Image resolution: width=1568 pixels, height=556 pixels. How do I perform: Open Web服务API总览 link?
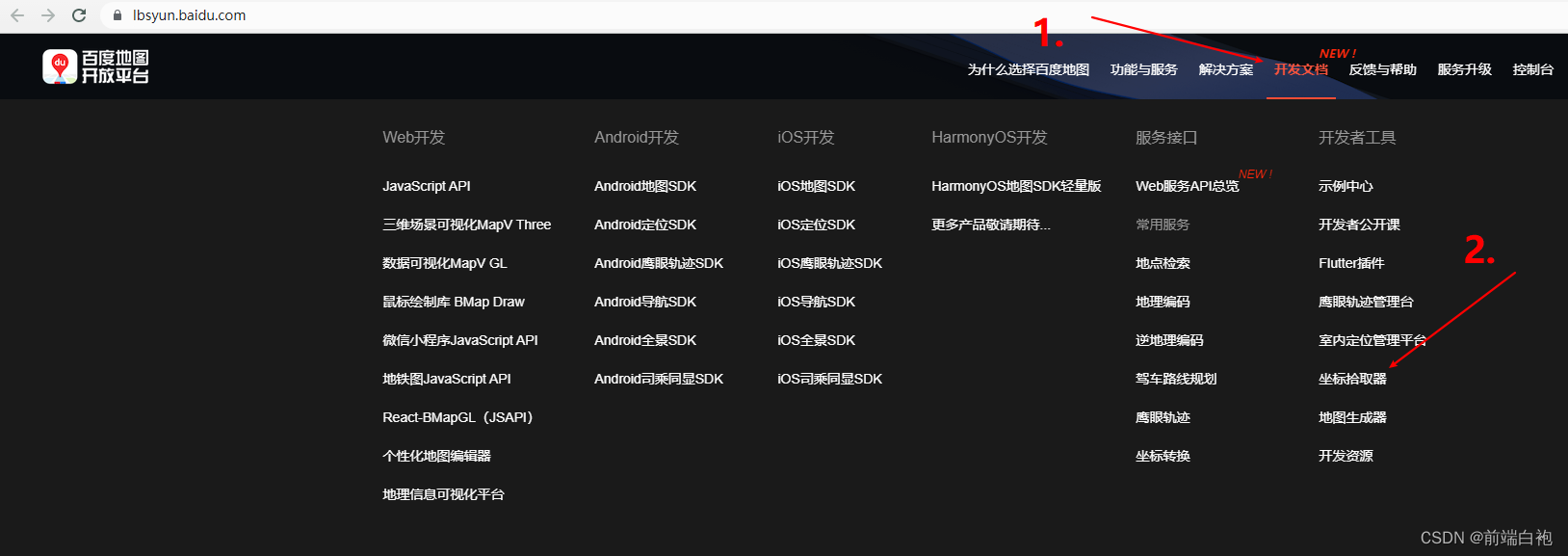(1188, 186)
